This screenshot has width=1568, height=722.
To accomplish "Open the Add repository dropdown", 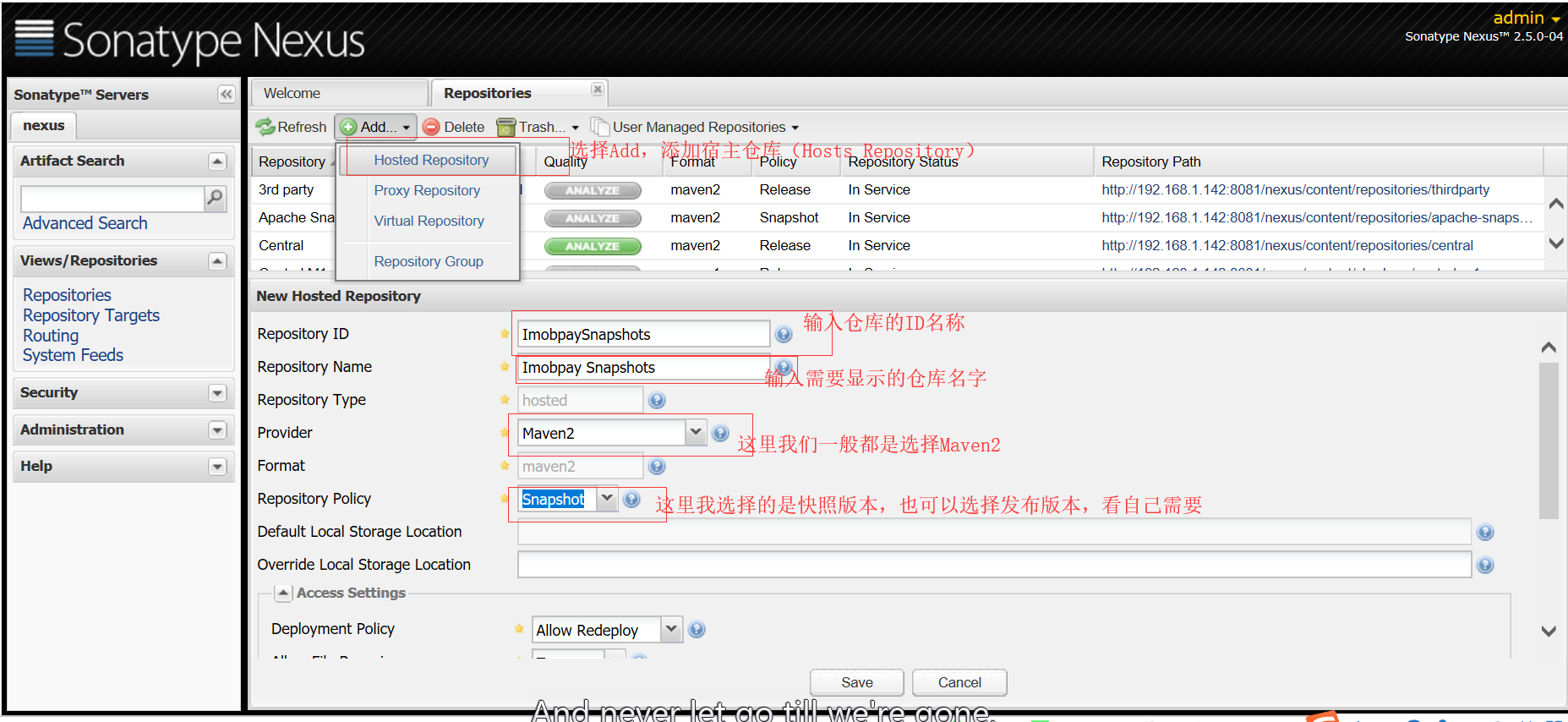I will coord(376,127).
